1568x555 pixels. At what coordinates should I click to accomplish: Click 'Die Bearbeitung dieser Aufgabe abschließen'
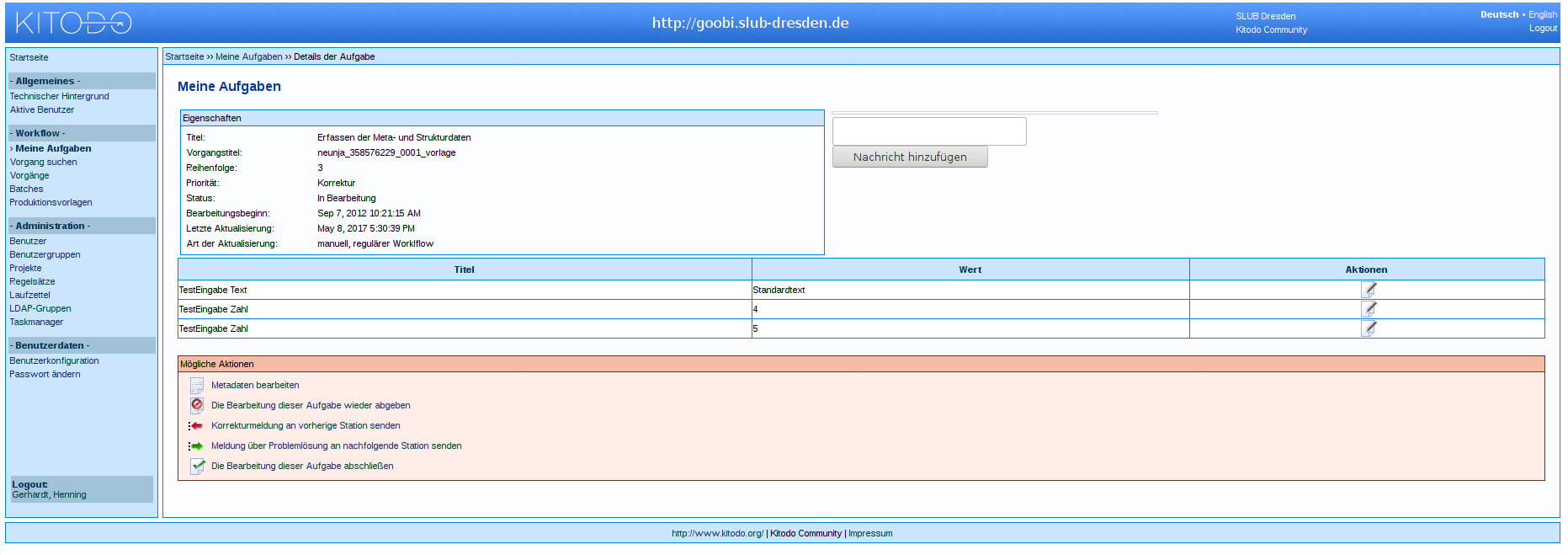click(302, 466)
